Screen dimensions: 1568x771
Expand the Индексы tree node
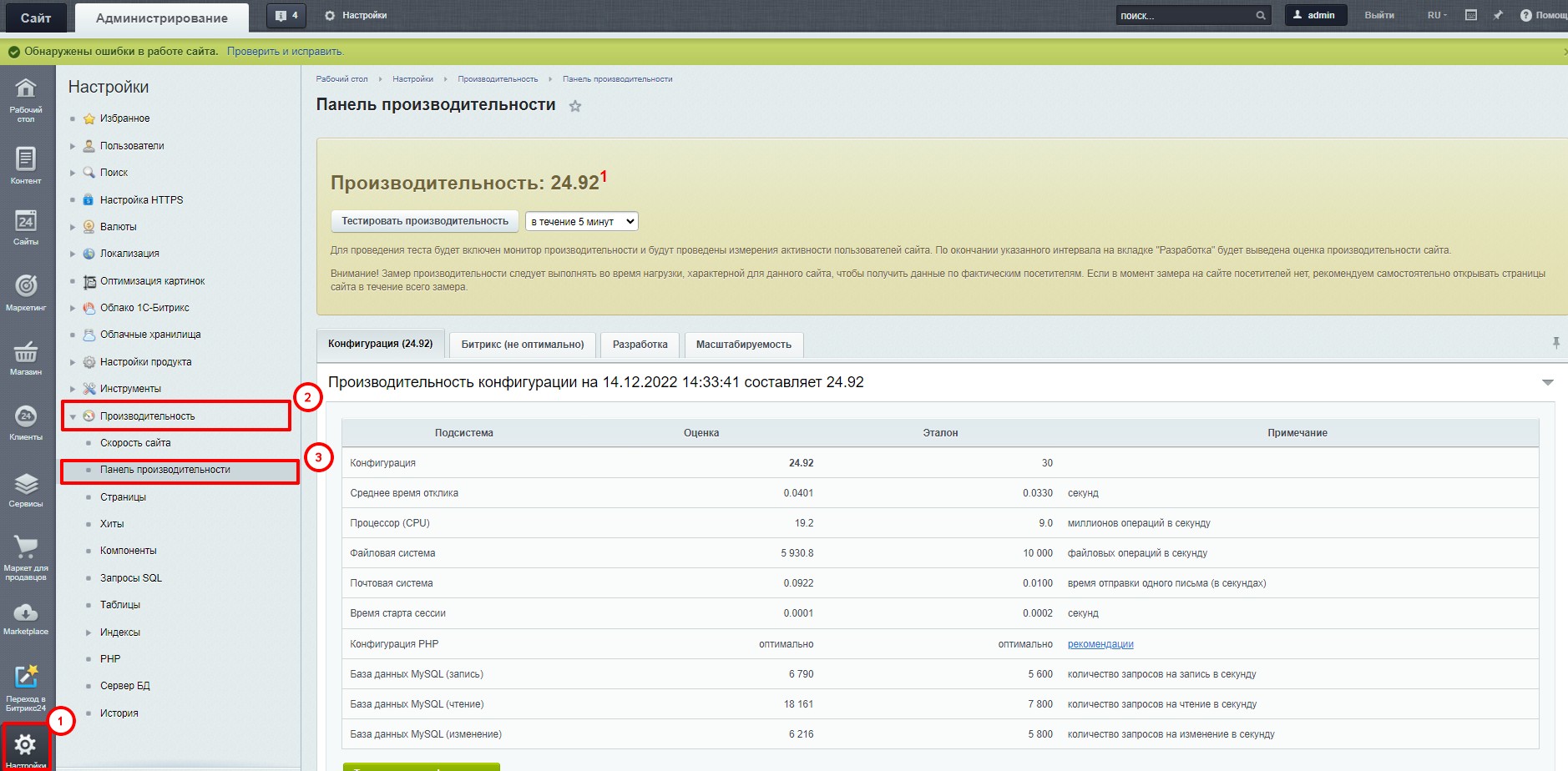[x=89, y=632]
